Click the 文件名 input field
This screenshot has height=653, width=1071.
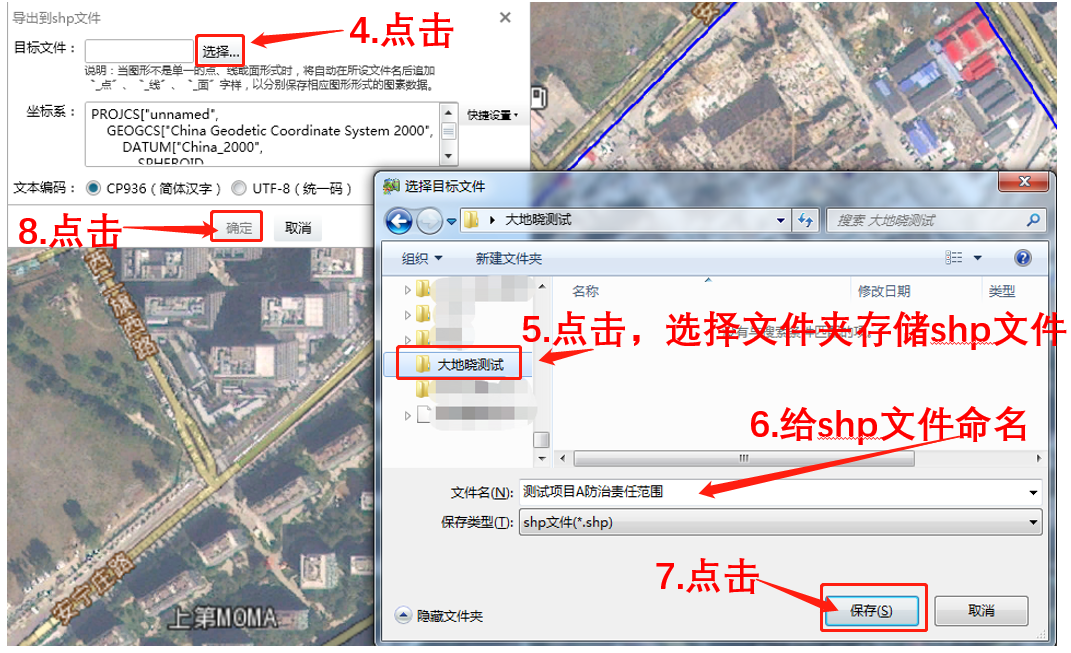[x=772, y=492]
